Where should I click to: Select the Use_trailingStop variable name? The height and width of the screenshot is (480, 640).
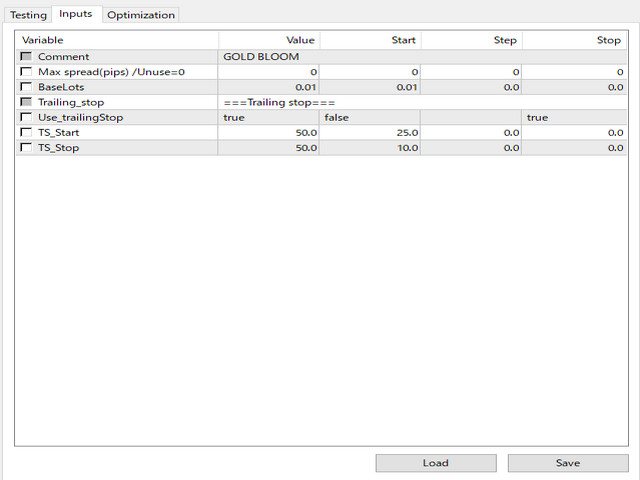[80, 118]
